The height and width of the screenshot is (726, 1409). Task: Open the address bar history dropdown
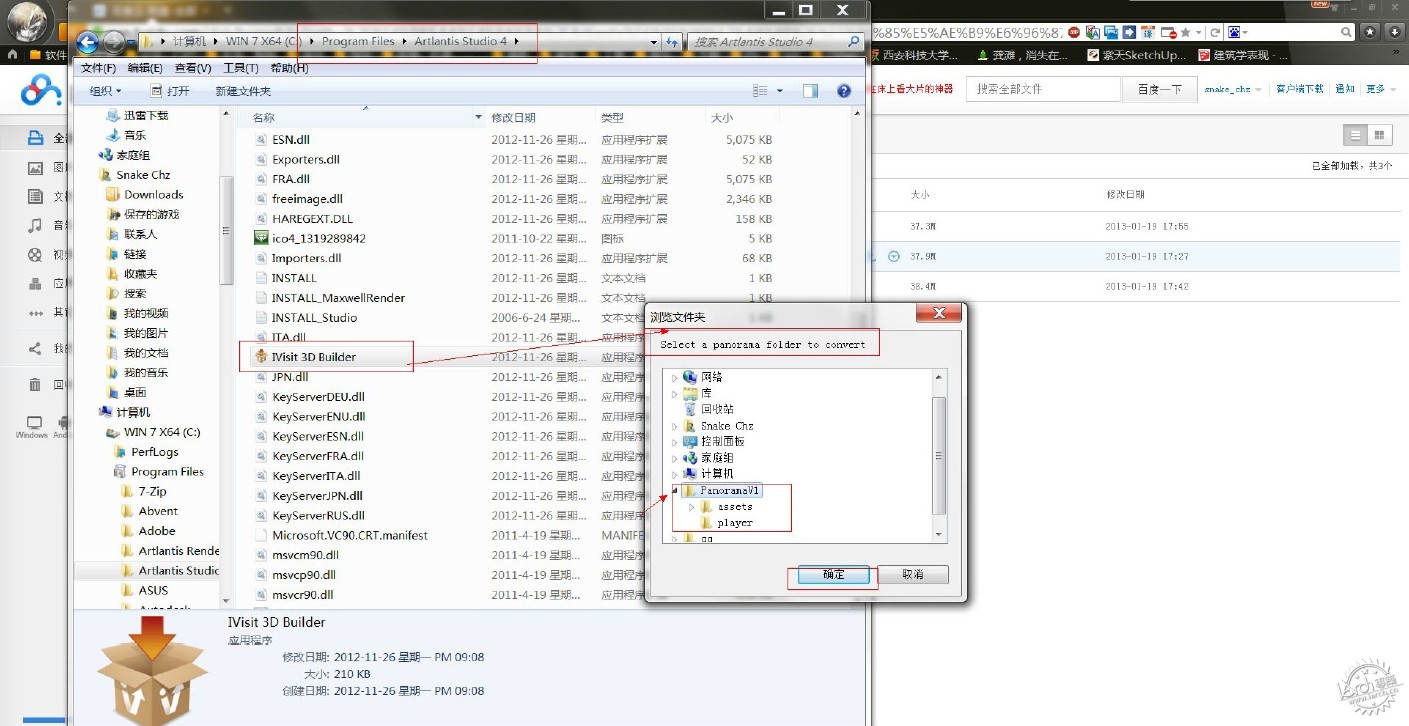click(x=654, y=42)
